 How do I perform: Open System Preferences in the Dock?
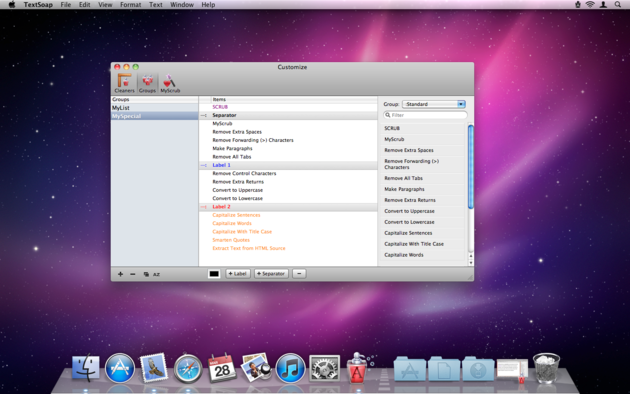[324, 368]
